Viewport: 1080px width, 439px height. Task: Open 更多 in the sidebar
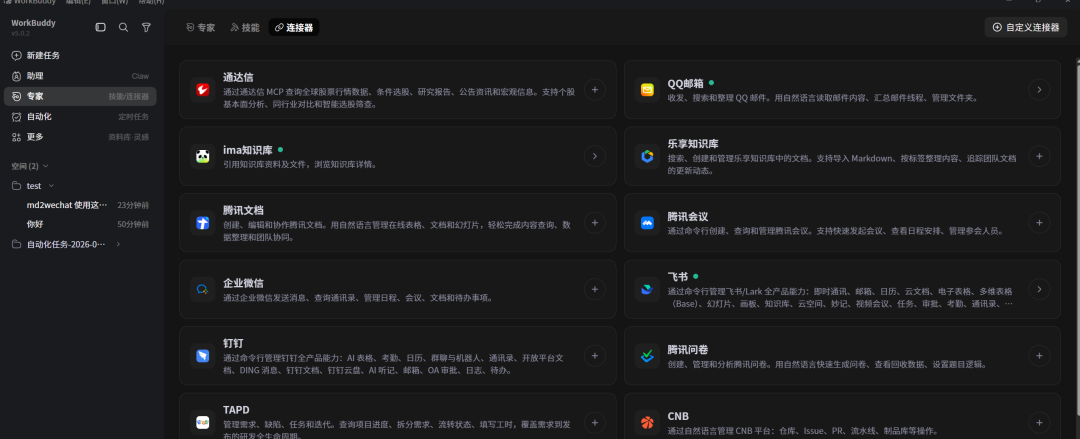coord(80,137)
